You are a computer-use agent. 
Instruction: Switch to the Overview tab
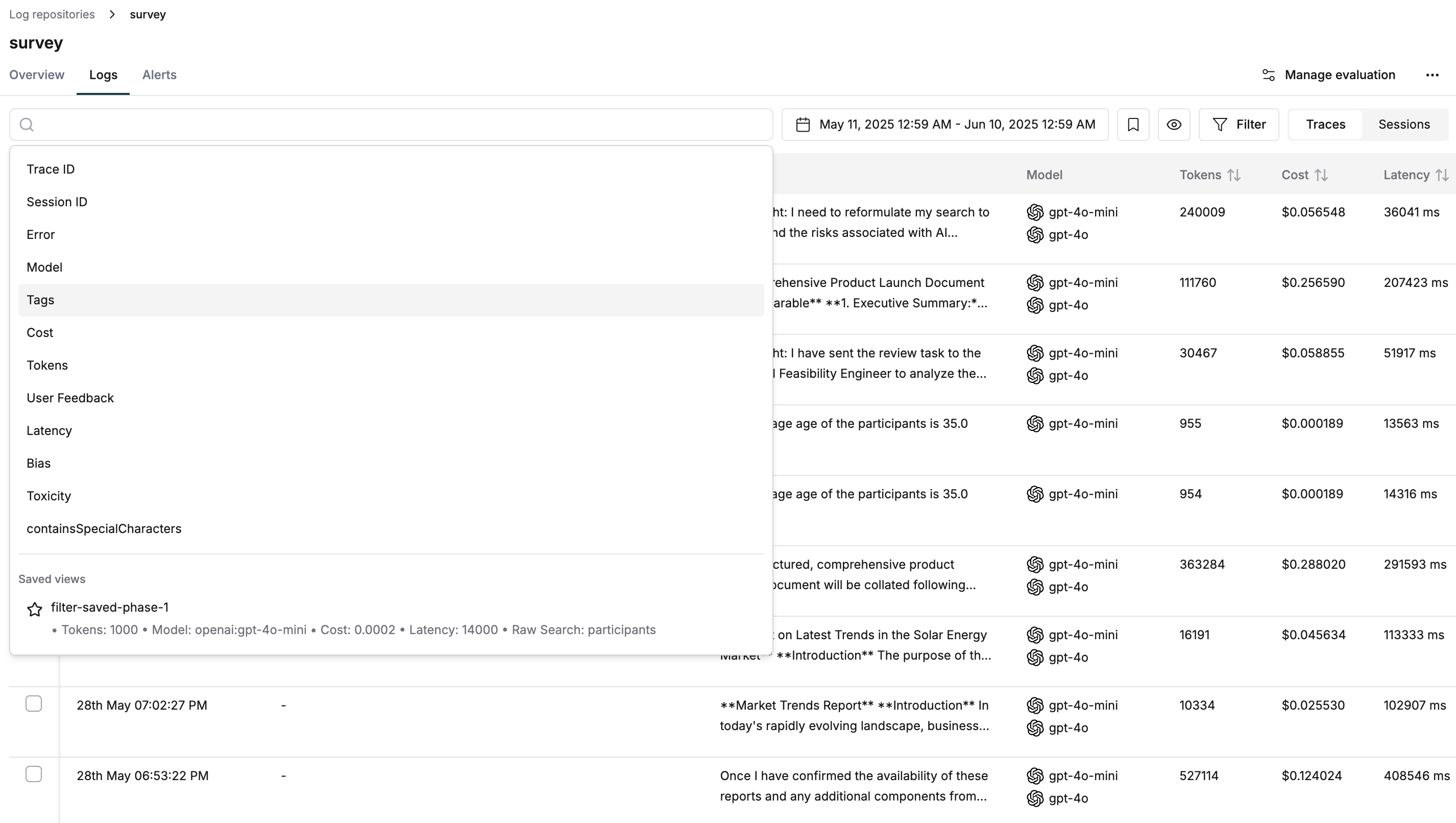37,75
